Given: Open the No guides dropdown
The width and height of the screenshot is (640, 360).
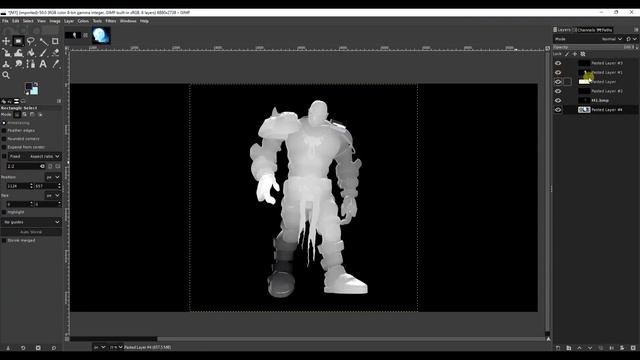Looking at the screenshot, I should pos(31,222).
